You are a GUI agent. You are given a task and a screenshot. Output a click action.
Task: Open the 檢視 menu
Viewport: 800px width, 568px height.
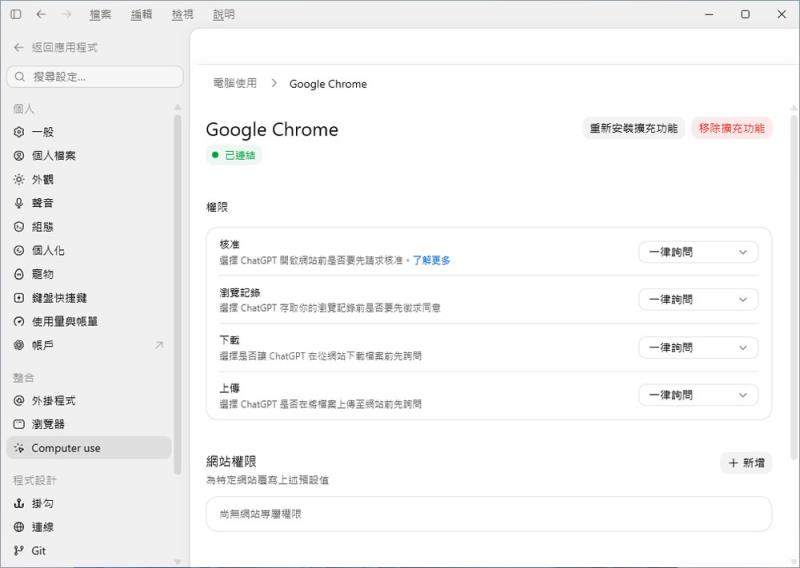coord(182,15)
